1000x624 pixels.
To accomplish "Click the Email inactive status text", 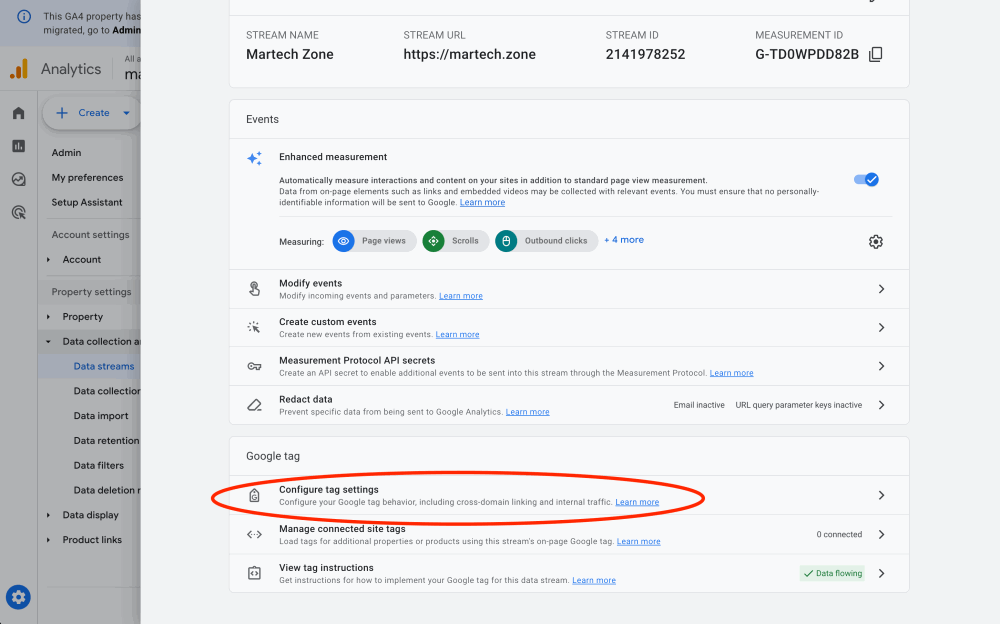I will [x=699, y=405].
